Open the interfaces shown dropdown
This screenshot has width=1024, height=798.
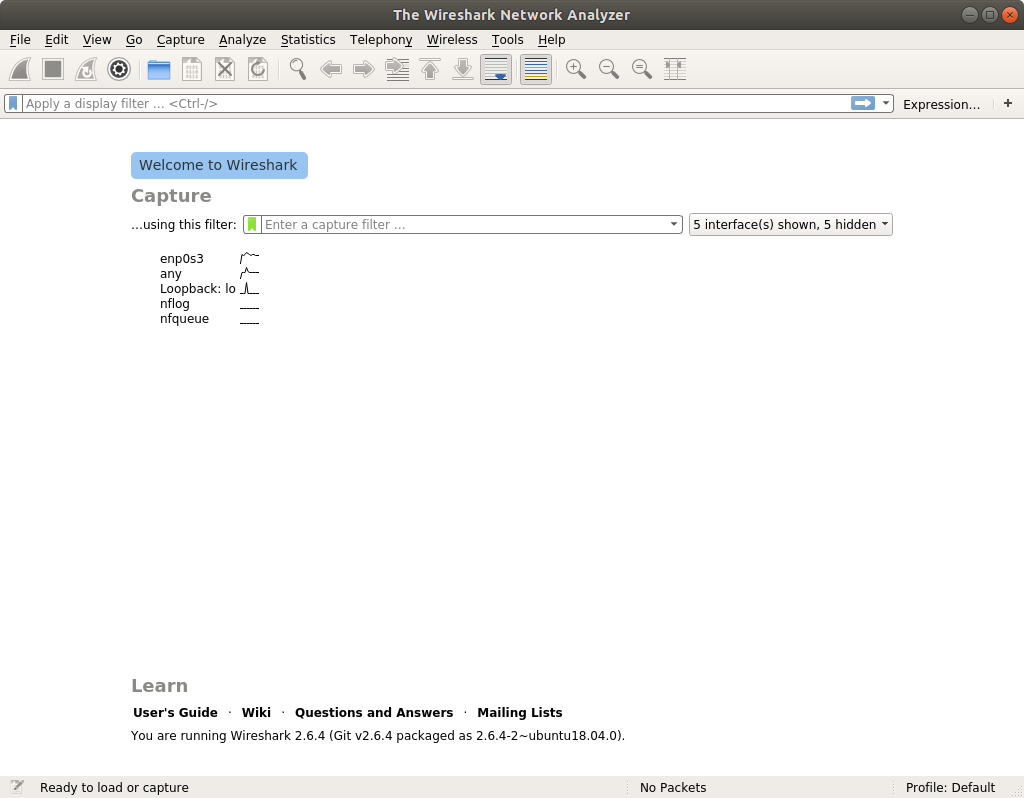pos(790,225)
